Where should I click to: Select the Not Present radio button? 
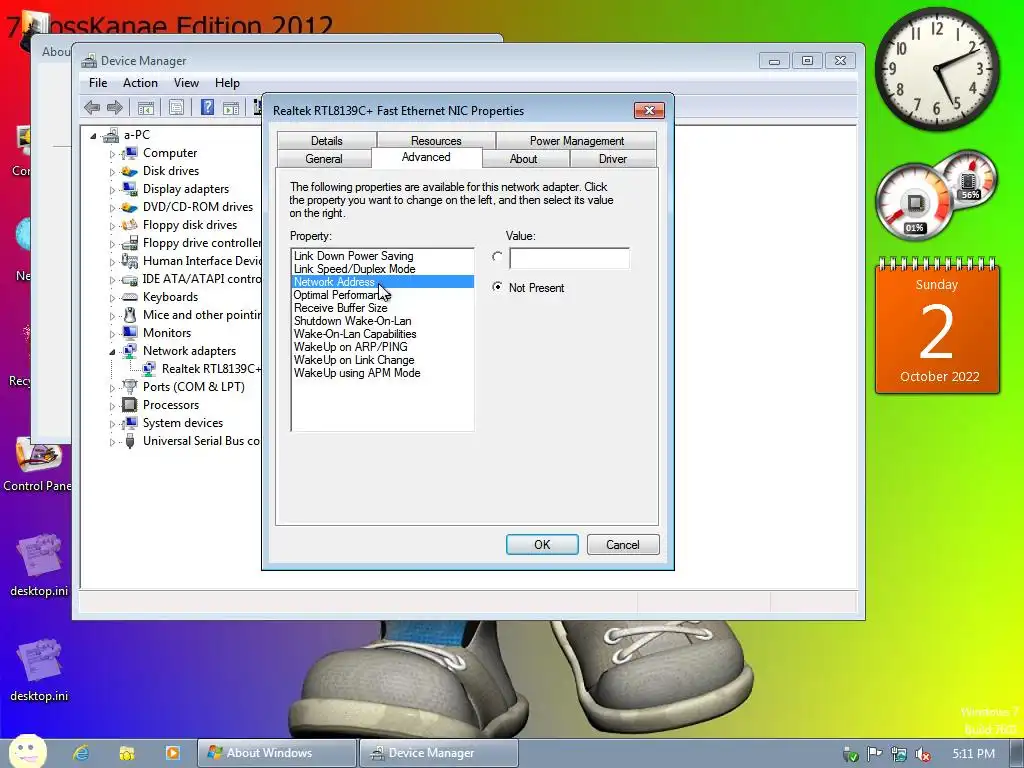pyautogui.click(x=498, y=287)
